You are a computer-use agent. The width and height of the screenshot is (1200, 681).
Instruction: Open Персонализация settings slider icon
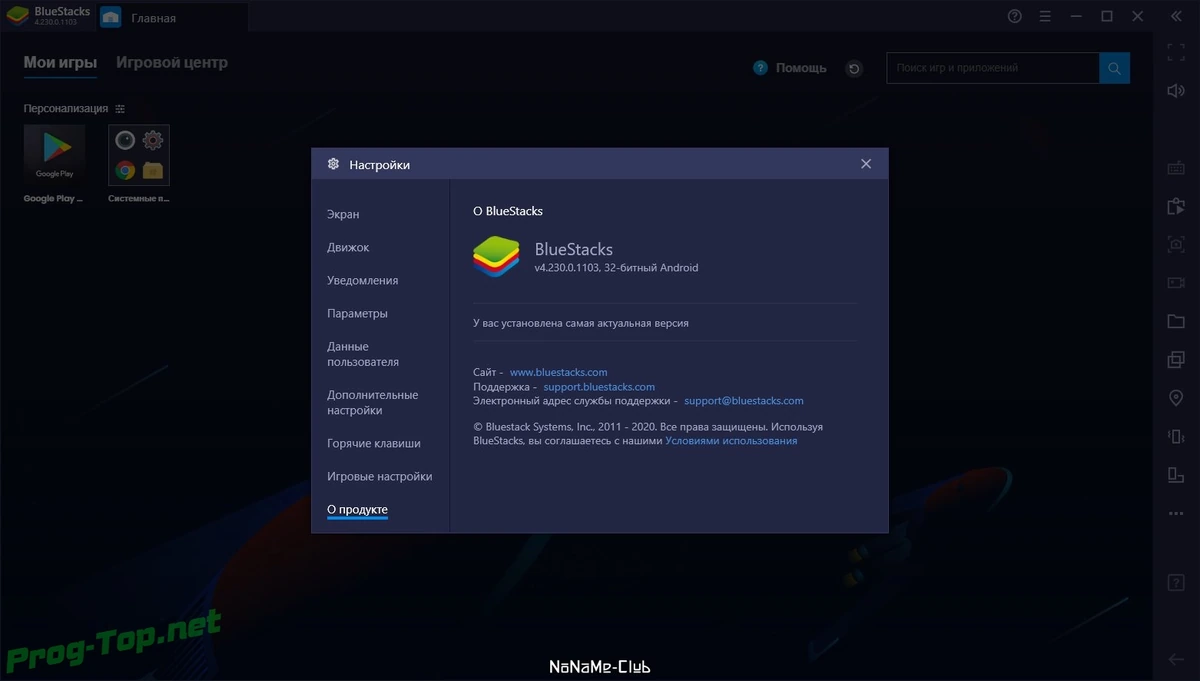coord(120,108)
